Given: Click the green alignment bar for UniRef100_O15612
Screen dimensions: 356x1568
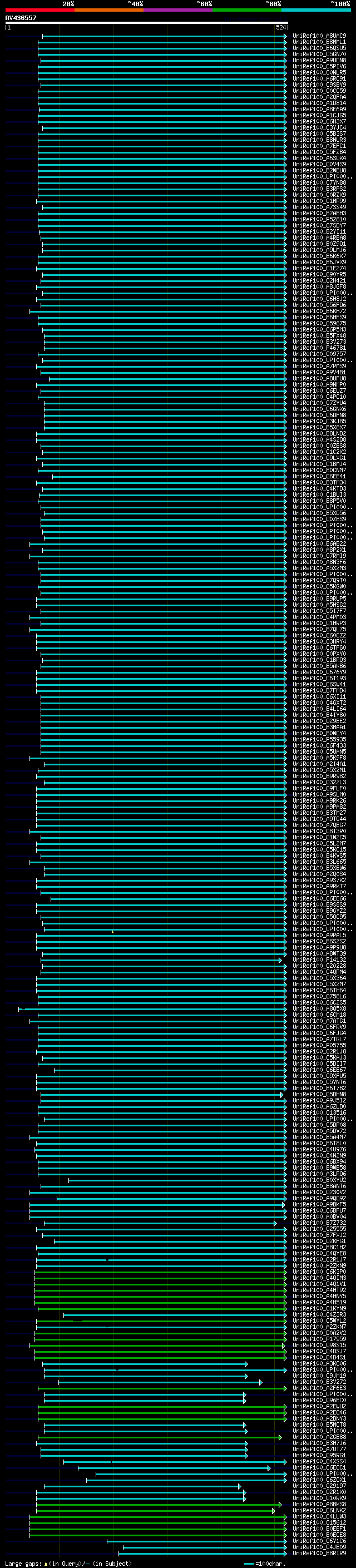Looking at the screenshot, I should (157, 1522).
